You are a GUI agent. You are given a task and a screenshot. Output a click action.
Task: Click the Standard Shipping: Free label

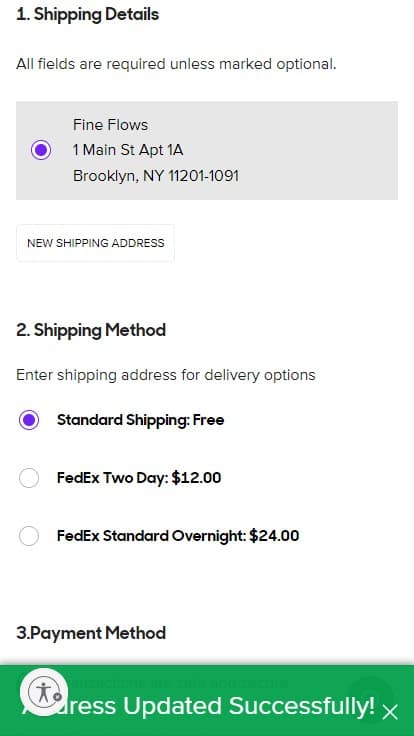(x=140, y=420)
